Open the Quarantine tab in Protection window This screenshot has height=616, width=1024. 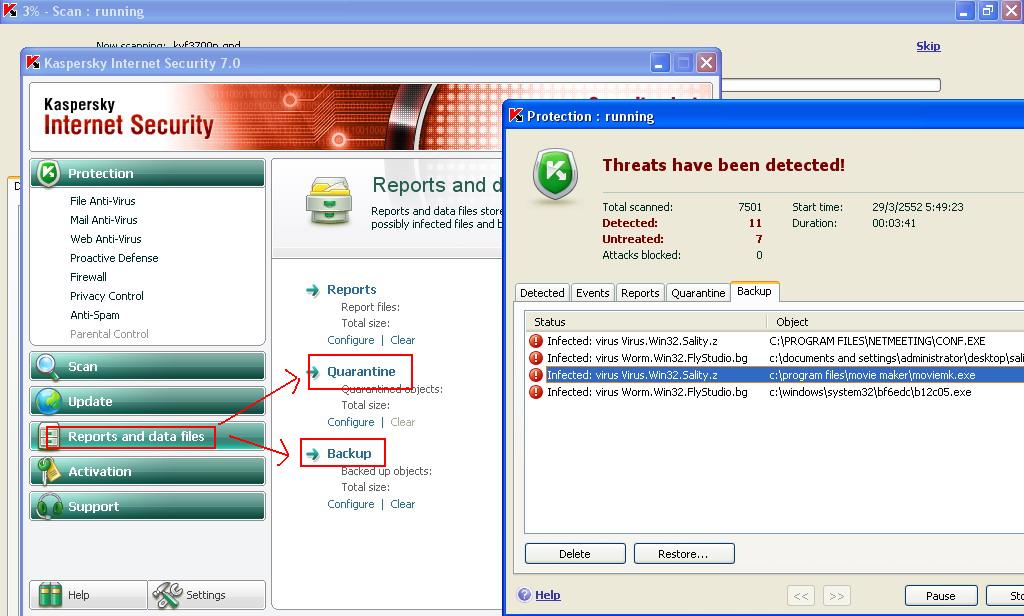point(698,293)
